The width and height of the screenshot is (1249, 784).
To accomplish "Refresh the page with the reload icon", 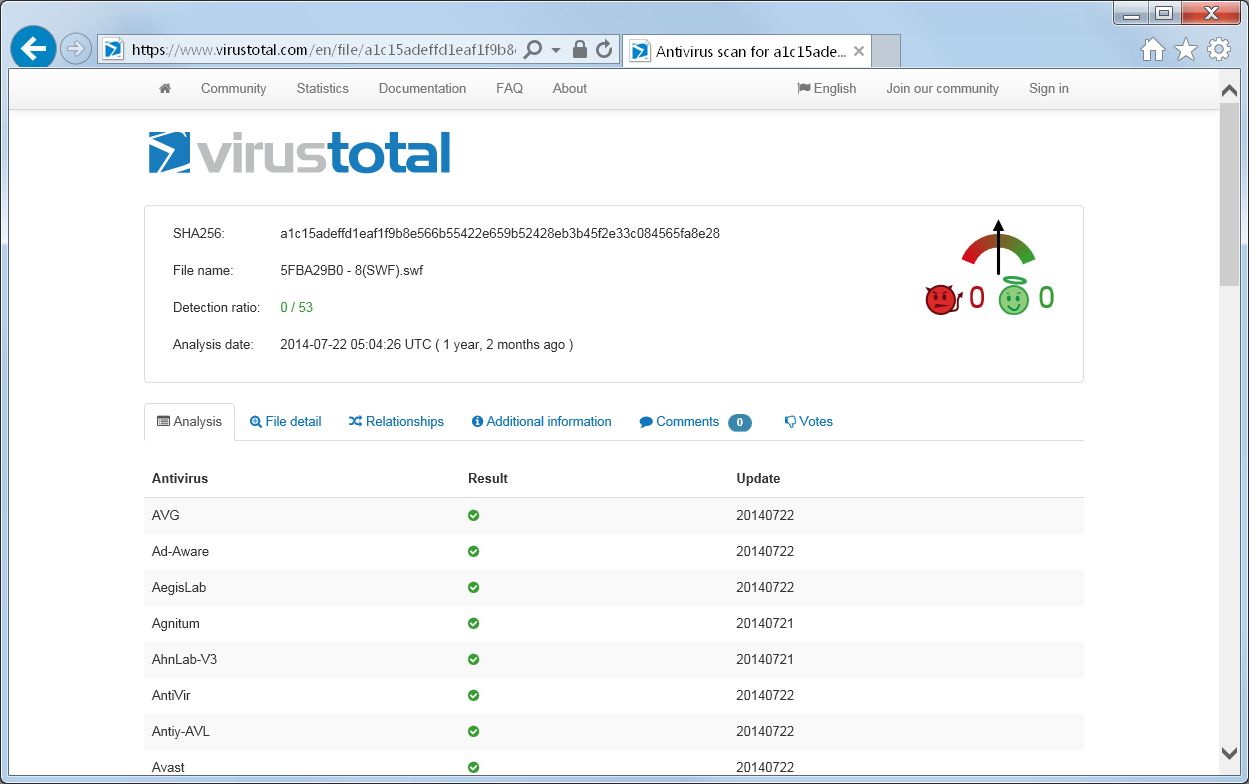I will tap(603, 49).
